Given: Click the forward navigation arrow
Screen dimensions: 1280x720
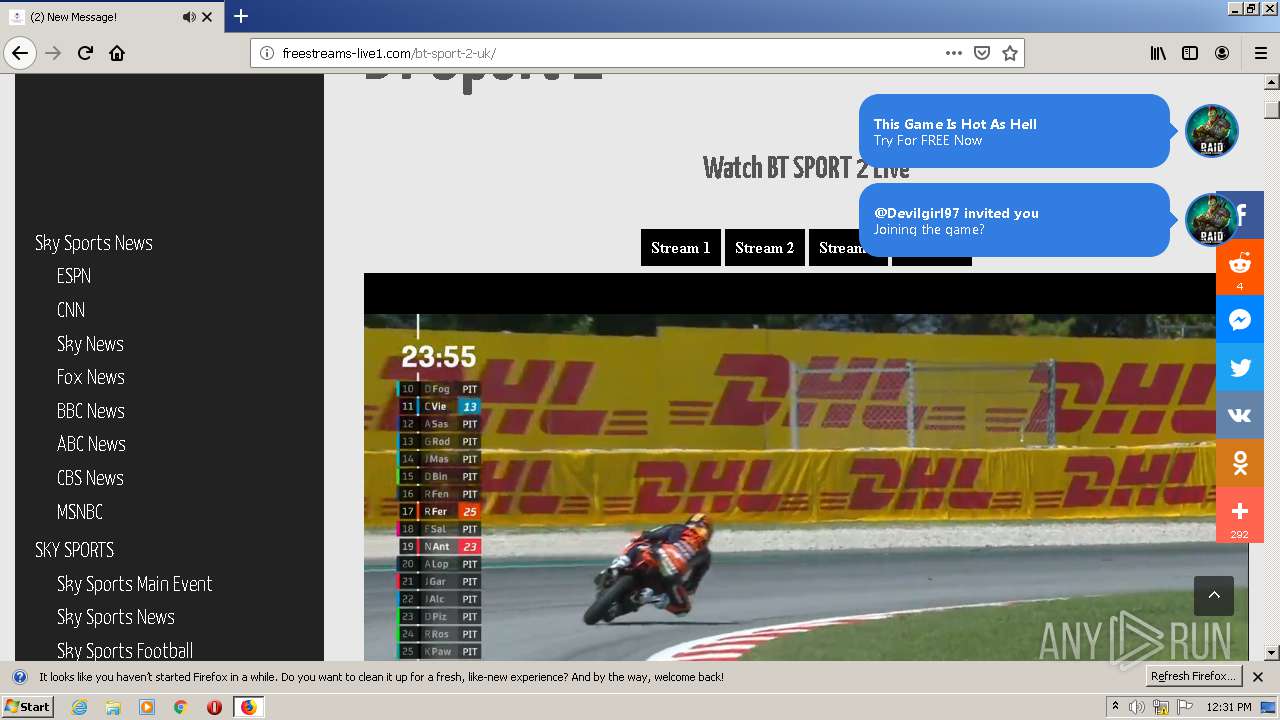Looking at the screenshot, I should click(x=53, y=53).
